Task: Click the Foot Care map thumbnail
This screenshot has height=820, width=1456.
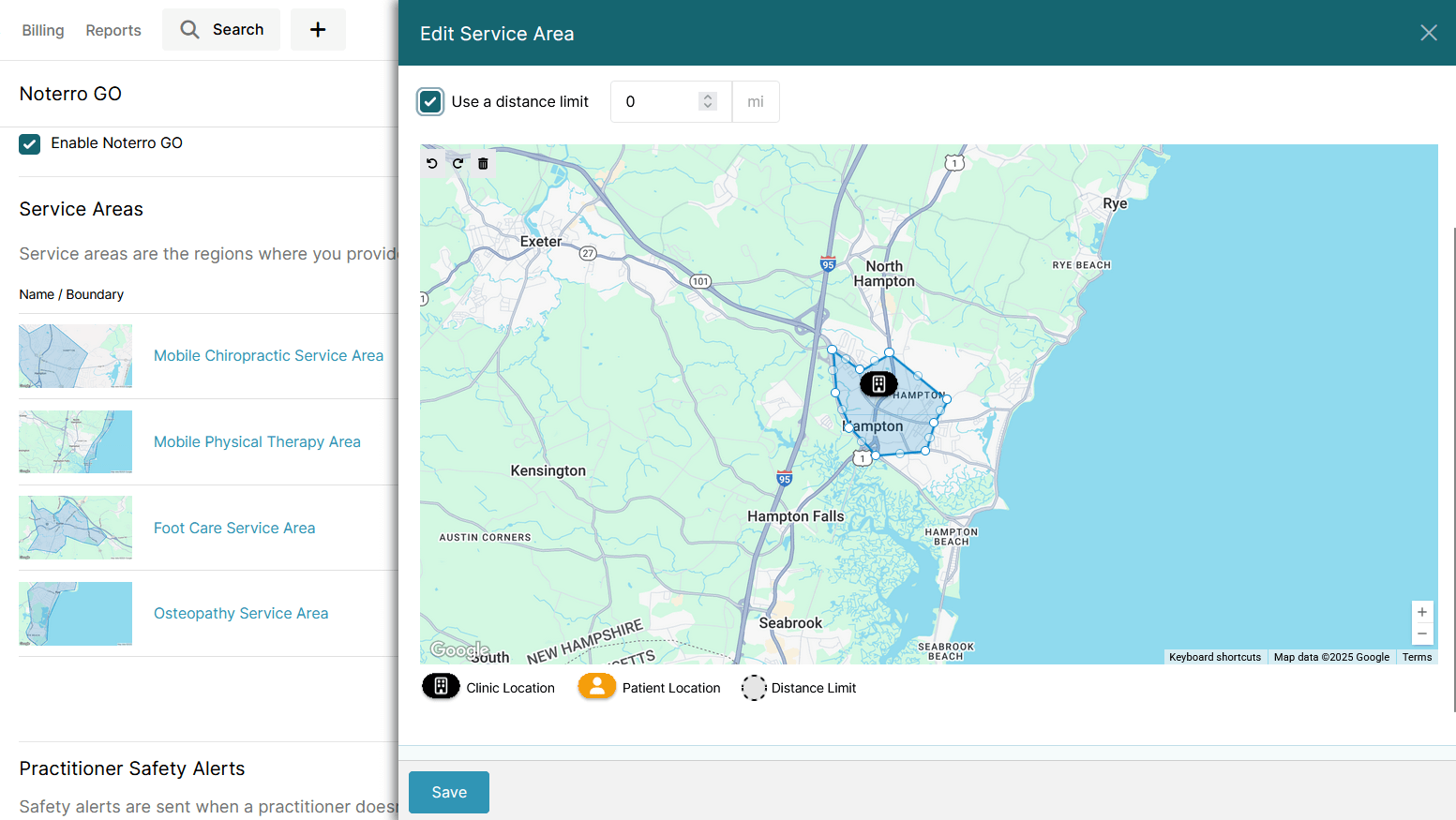Action: coord(75,528)
